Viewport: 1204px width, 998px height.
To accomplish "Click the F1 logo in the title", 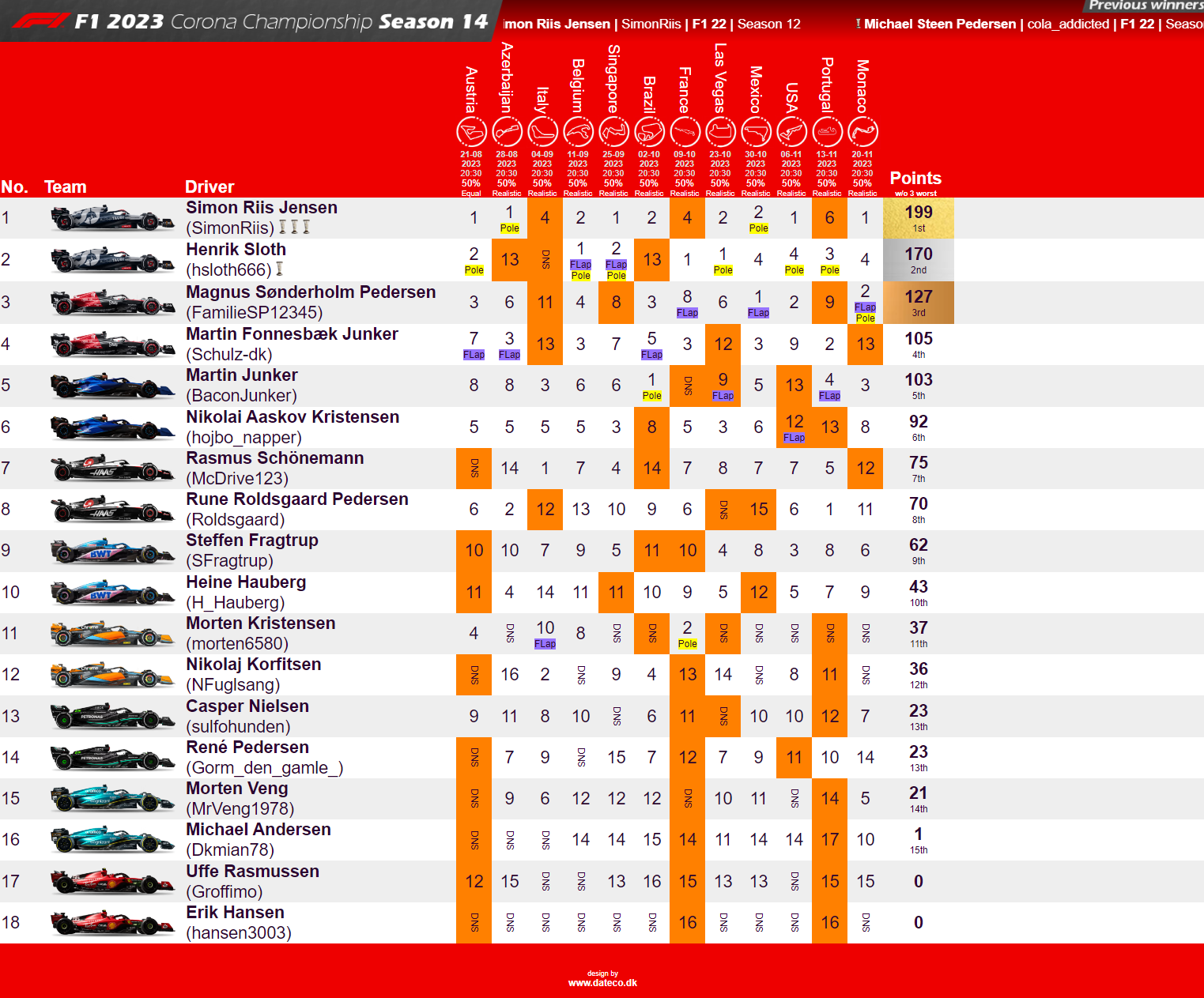I will 41,21.
